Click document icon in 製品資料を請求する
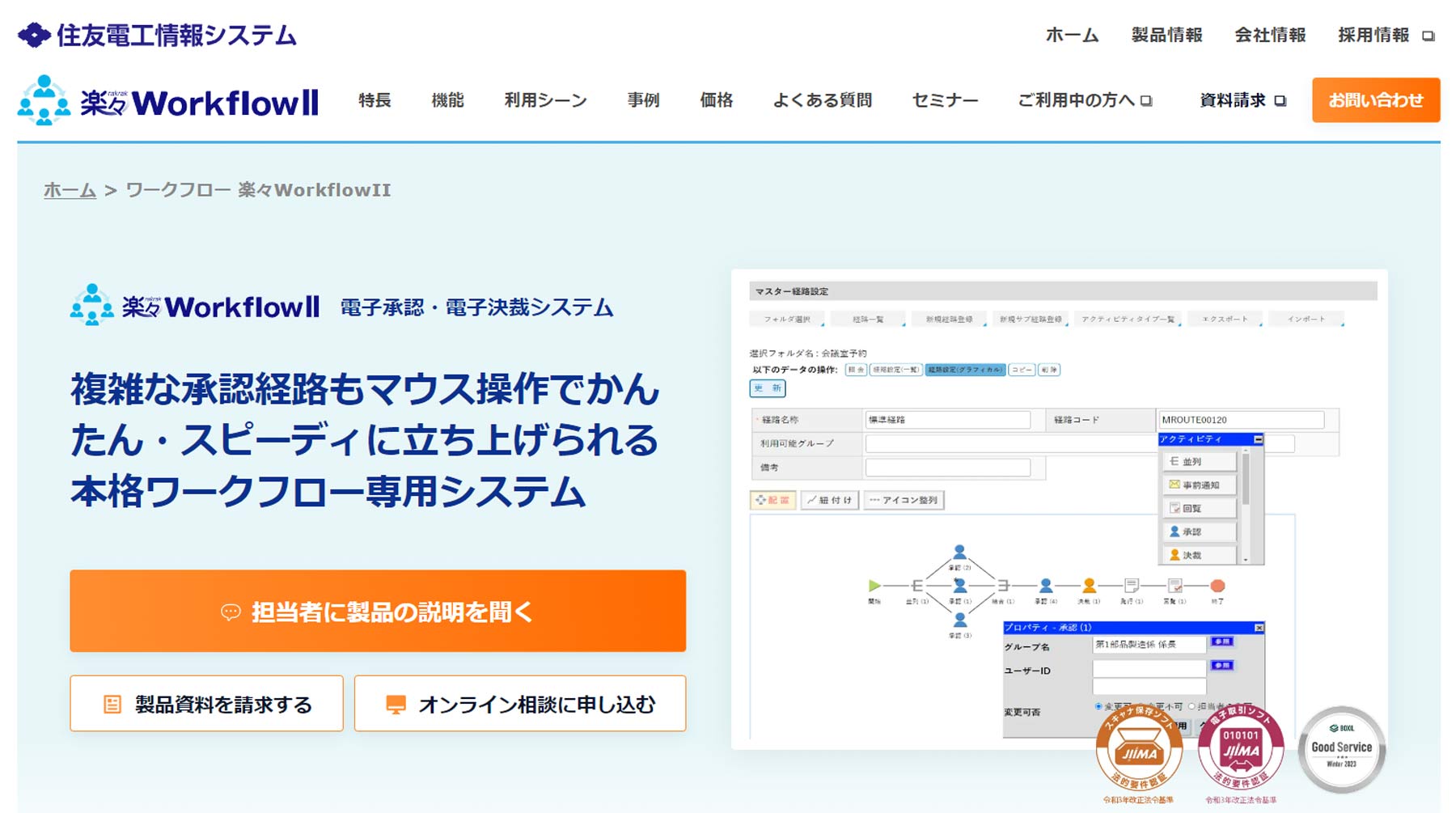This screenshot has height=813, width=1456. pyautogui.click(x=112, y=705)
